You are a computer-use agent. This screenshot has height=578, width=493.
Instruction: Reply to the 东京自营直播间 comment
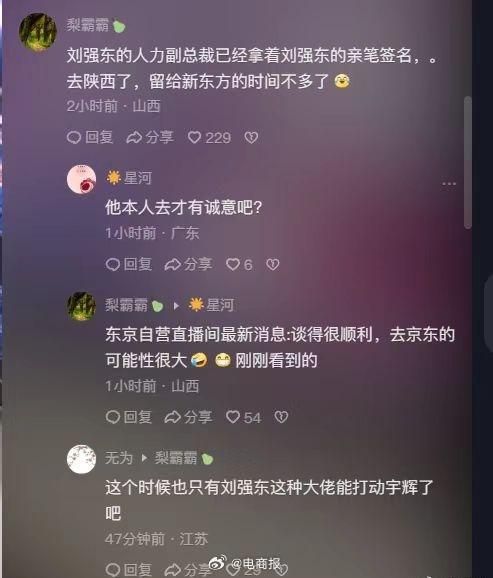click(x=128, y=417)
